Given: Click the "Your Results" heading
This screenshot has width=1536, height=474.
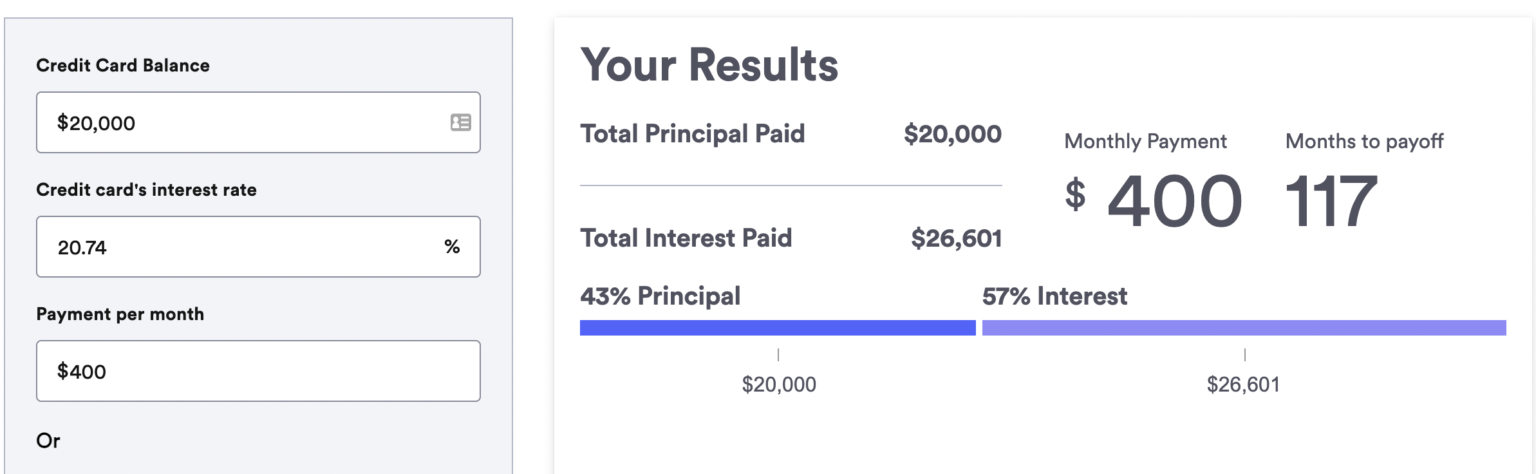Looking at the screenshot, I should (x=709, y=65).
